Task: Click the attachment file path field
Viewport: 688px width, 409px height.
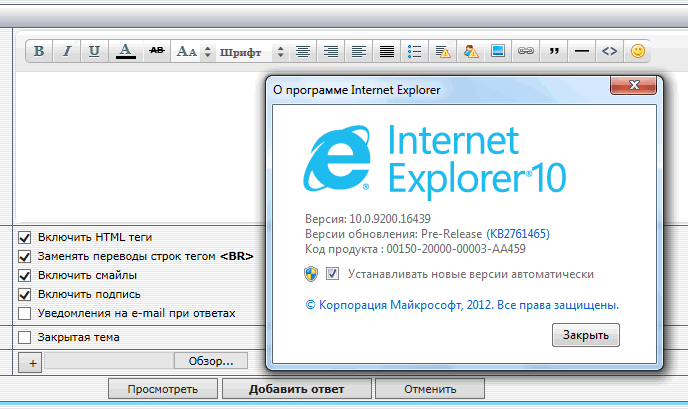Action: (109, 361)
